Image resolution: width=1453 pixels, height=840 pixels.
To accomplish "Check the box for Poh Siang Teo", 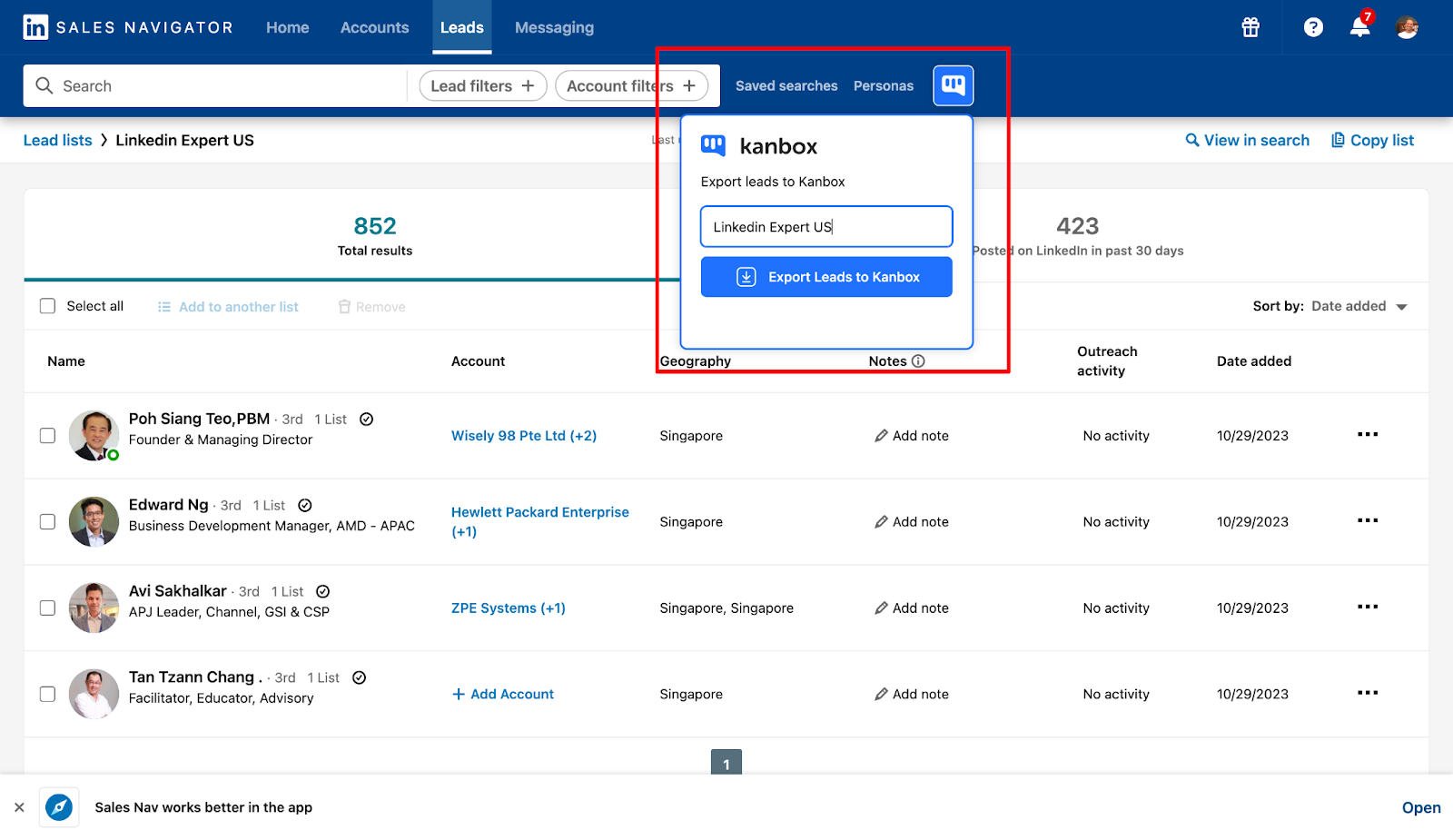I will pyautogui.click(x=47, y=435).
